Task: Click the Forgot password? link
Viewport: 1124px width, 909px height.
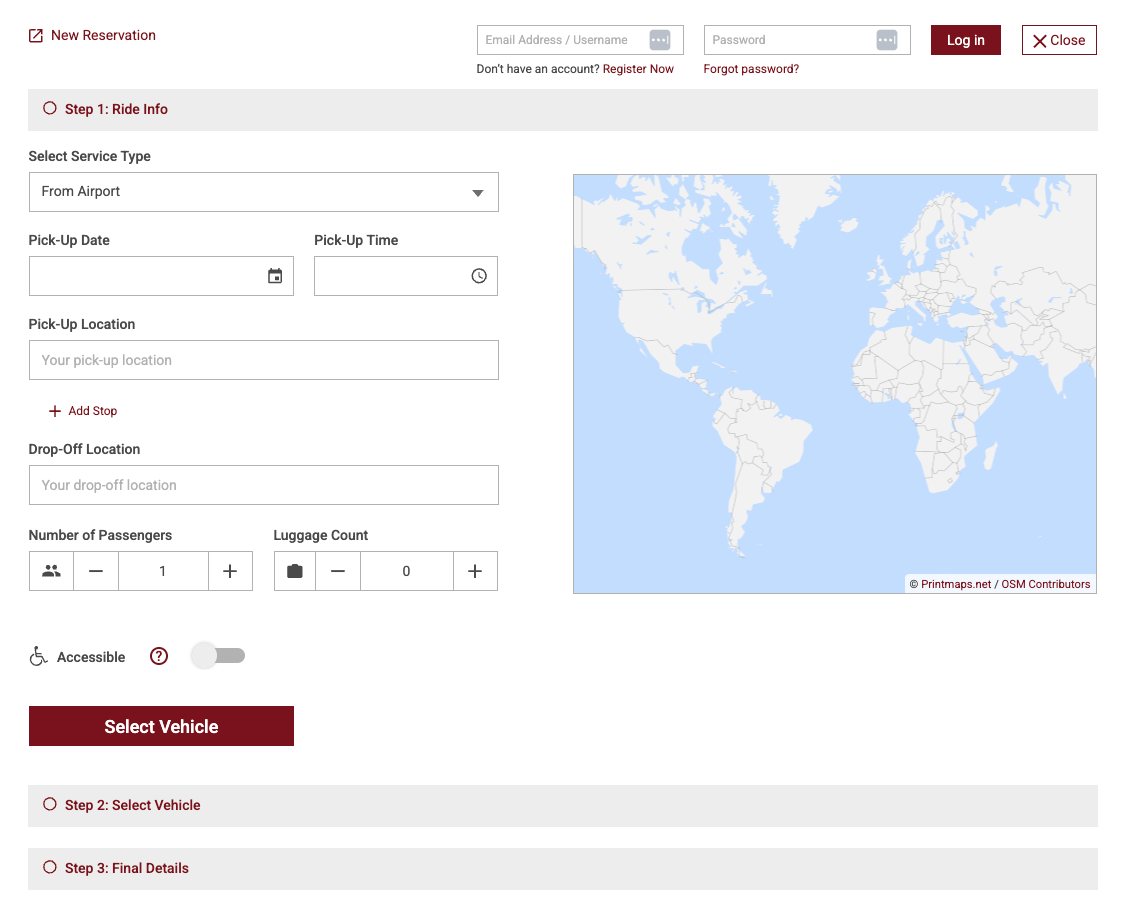Action: (751, 69)
